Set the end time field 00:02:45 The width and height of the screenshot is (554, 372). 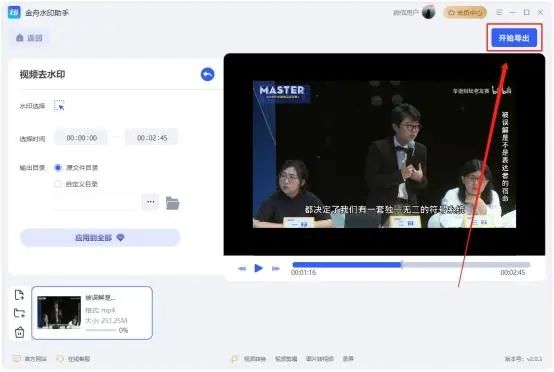(152, 138)
